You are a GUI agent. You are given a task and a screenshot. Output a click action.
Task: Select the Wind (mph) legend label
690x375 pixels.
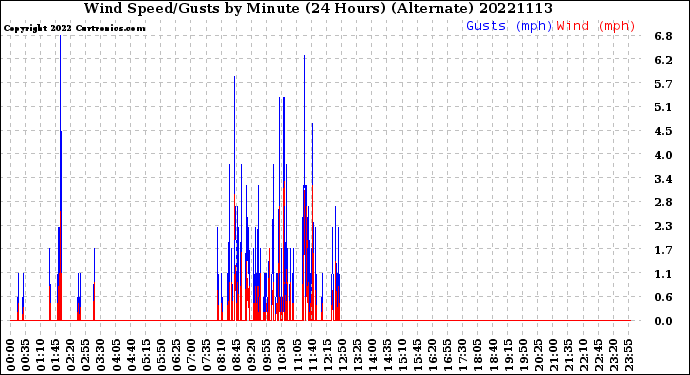(596, 26)
